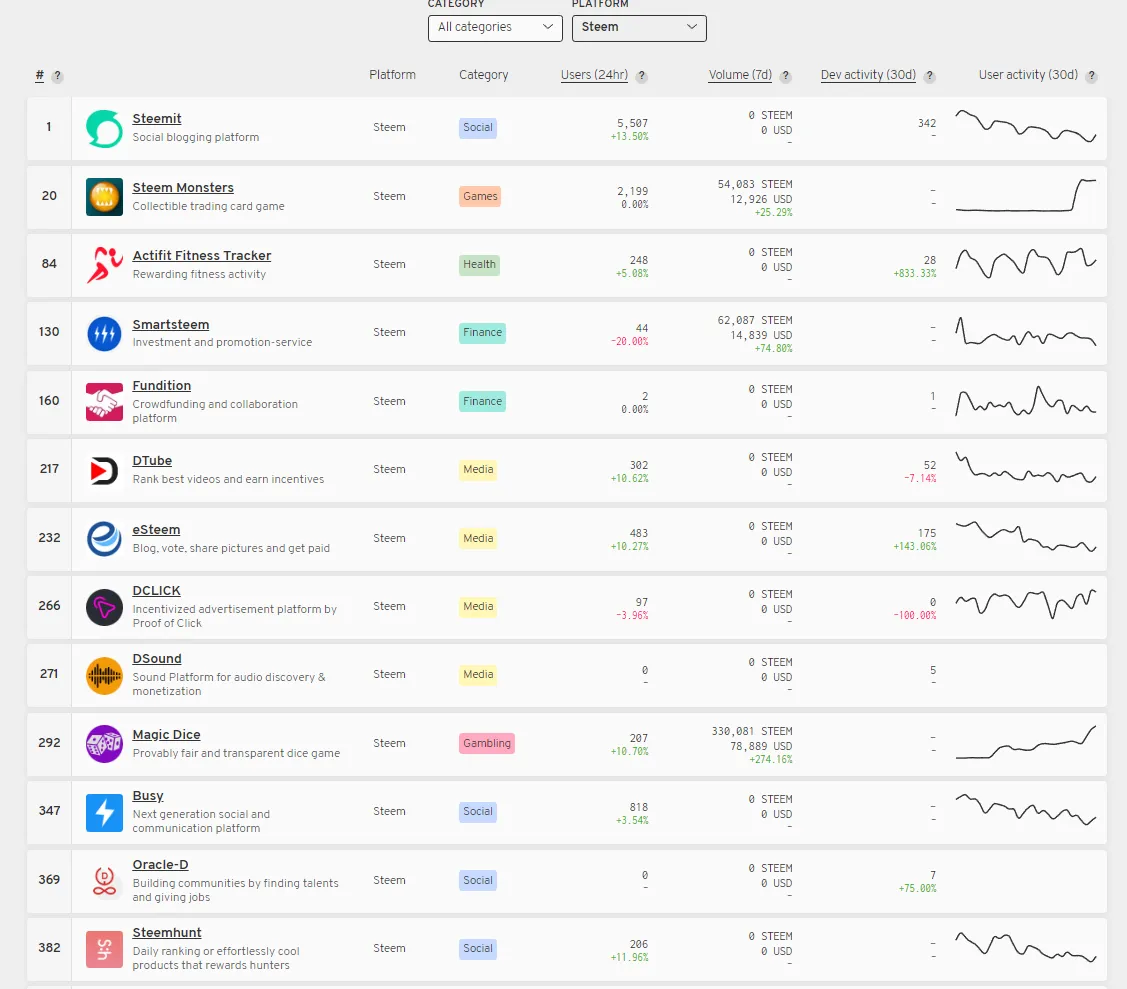Click the Games category tag

480,196
